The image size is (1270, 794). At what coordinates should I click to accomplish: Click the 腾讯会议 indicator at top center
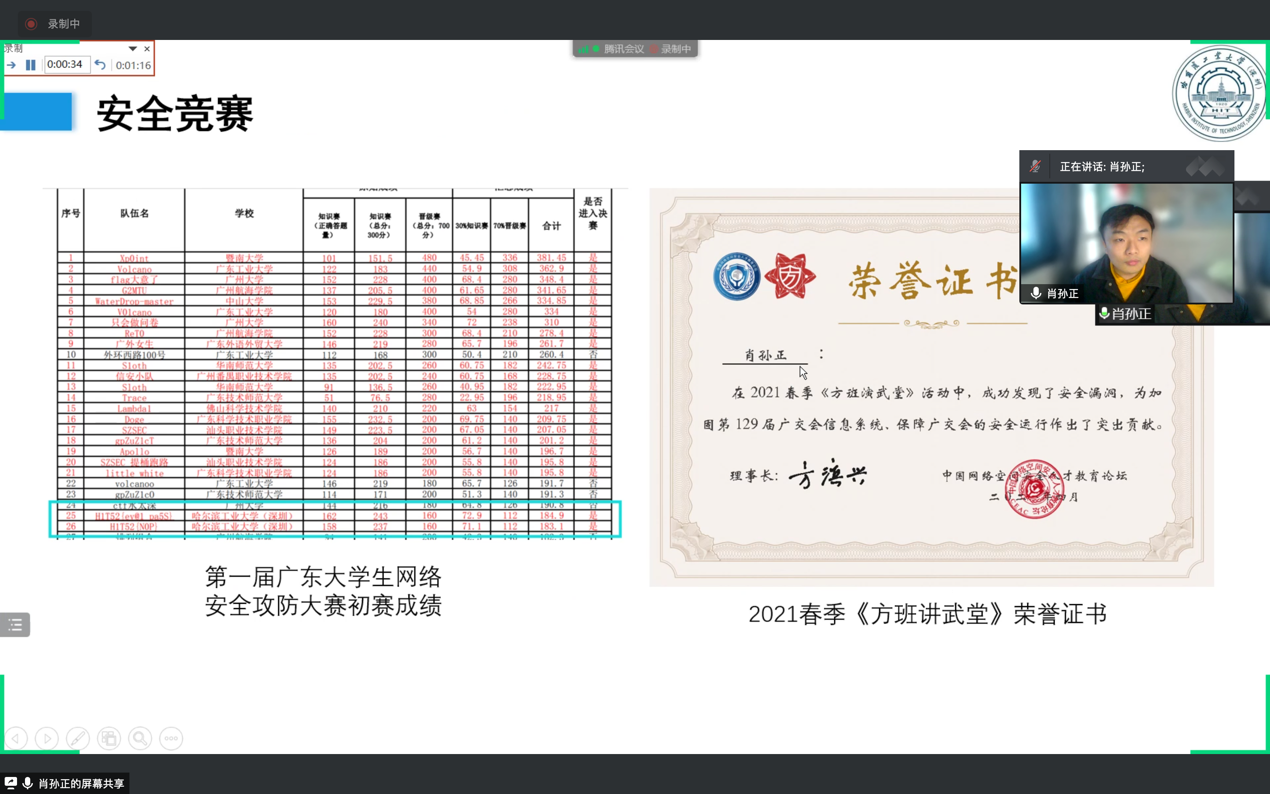click(624, 48)
